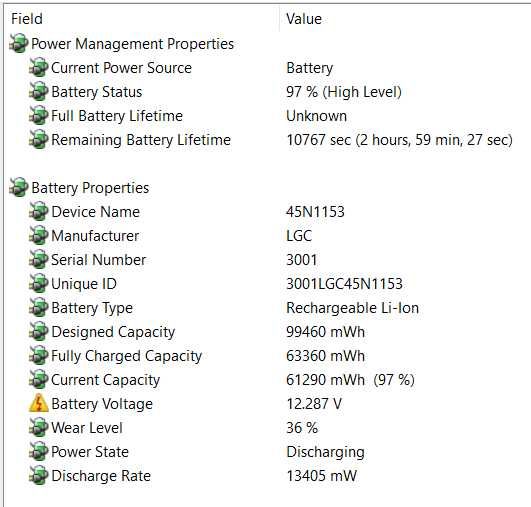Select the Battery power source value

click(310, 68)
